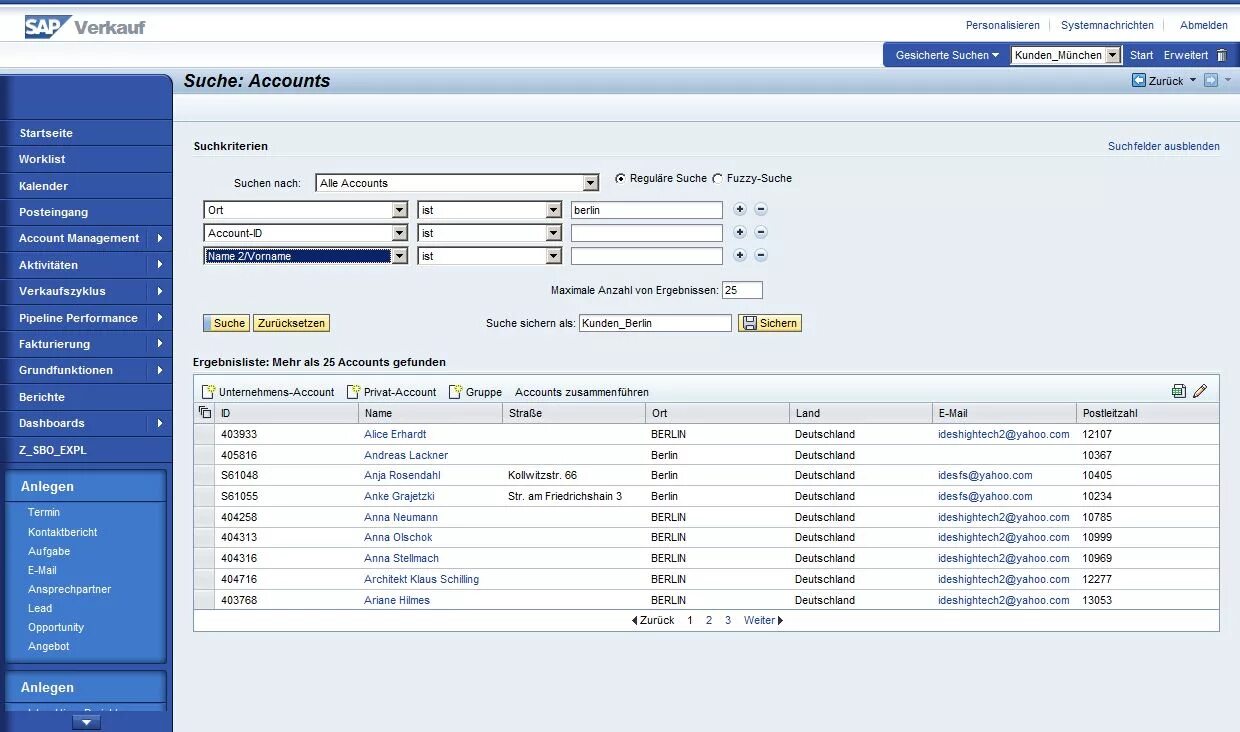The height and width of the screenshot is (732, 1240).
Task: Click the Sichern save button
Action: coord(770,323)
